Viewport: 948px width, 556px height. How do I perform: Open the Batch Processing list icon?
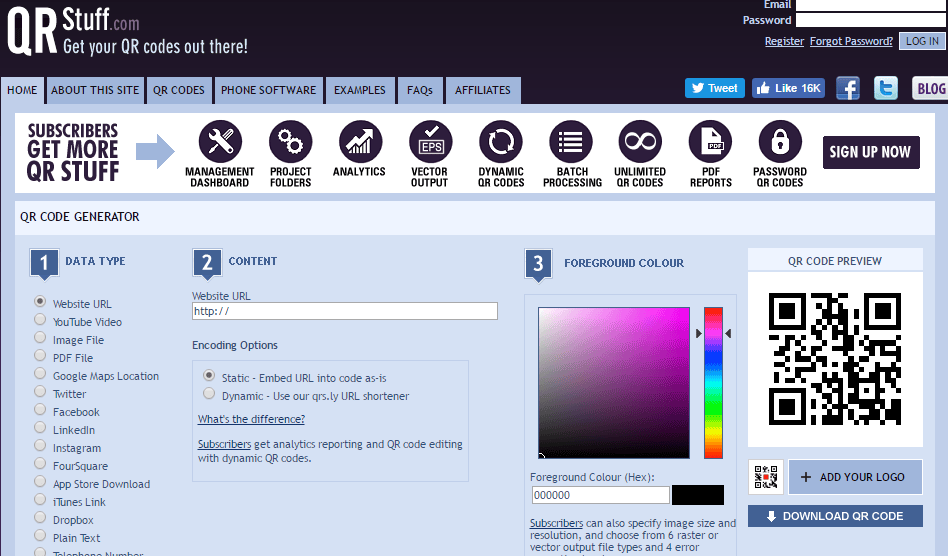pyautogui.click(x=570, y=142)
